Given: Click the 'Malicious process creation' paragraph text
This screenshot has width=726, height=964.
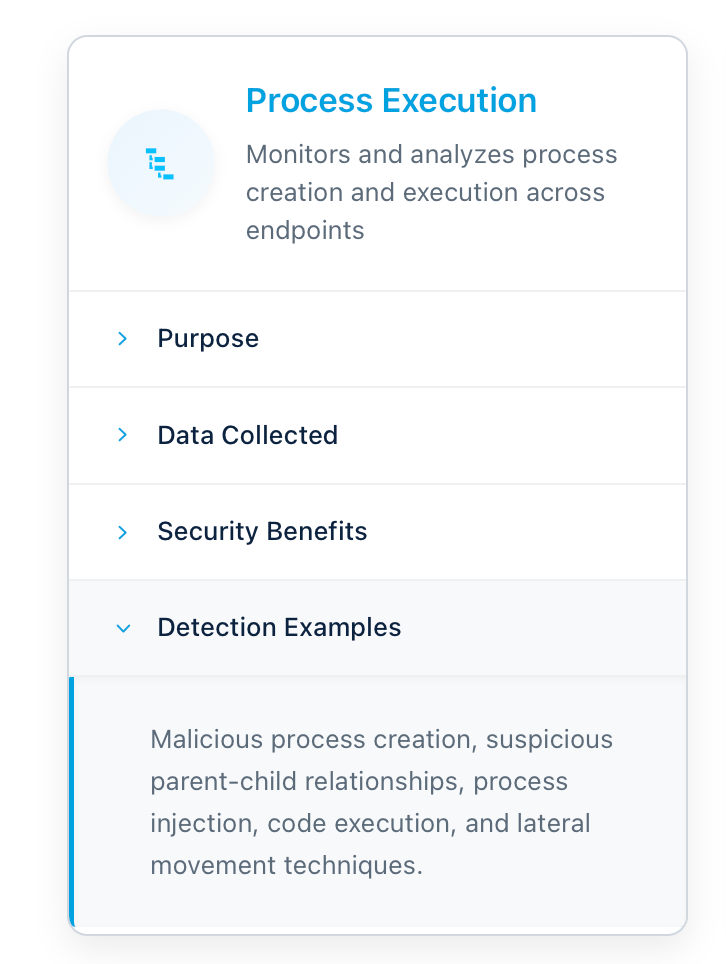Looking at the screenshot, I should (x=381, y=740).
